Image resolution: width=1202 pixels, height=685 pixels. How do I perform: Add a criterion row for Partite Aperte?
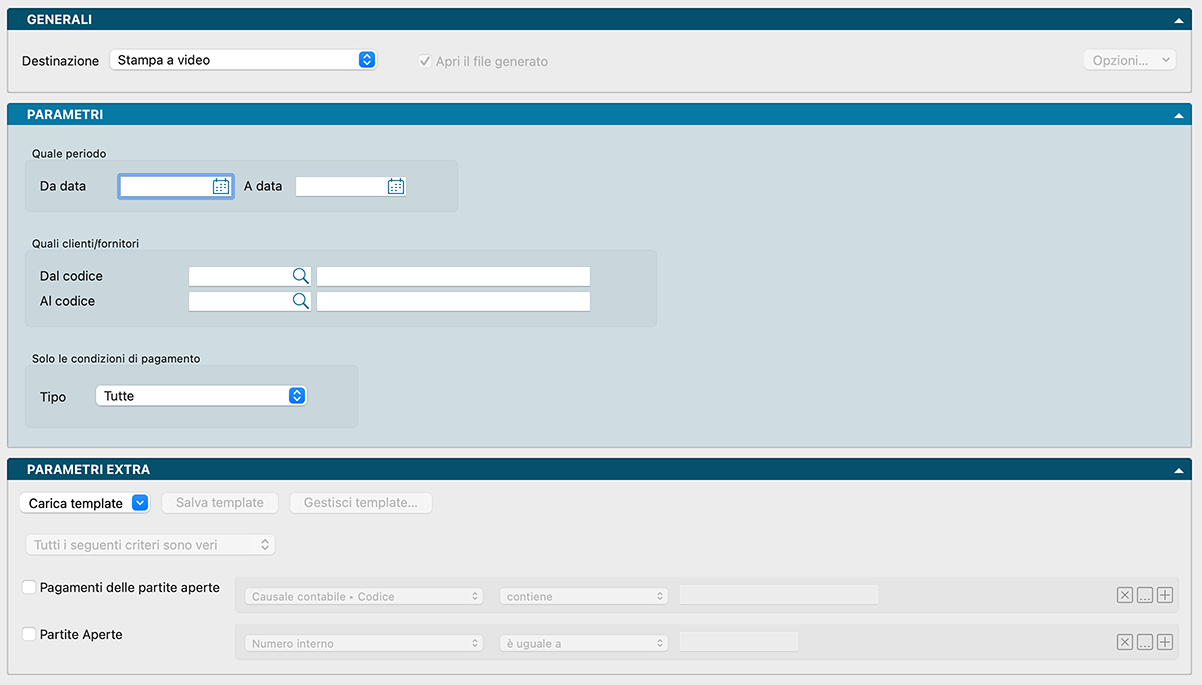(1164, 642)
